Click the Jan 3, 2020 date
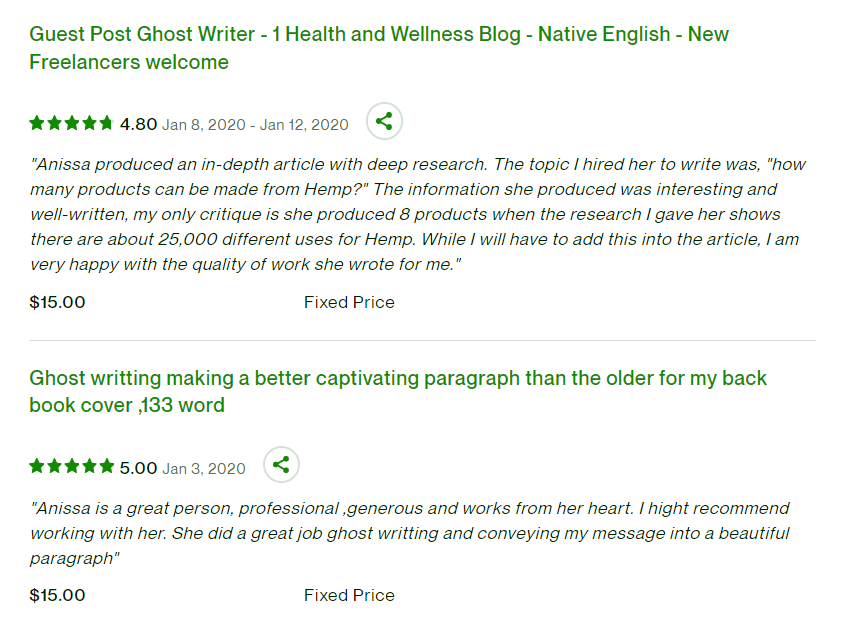847x632 pixels. pos(203,468)
